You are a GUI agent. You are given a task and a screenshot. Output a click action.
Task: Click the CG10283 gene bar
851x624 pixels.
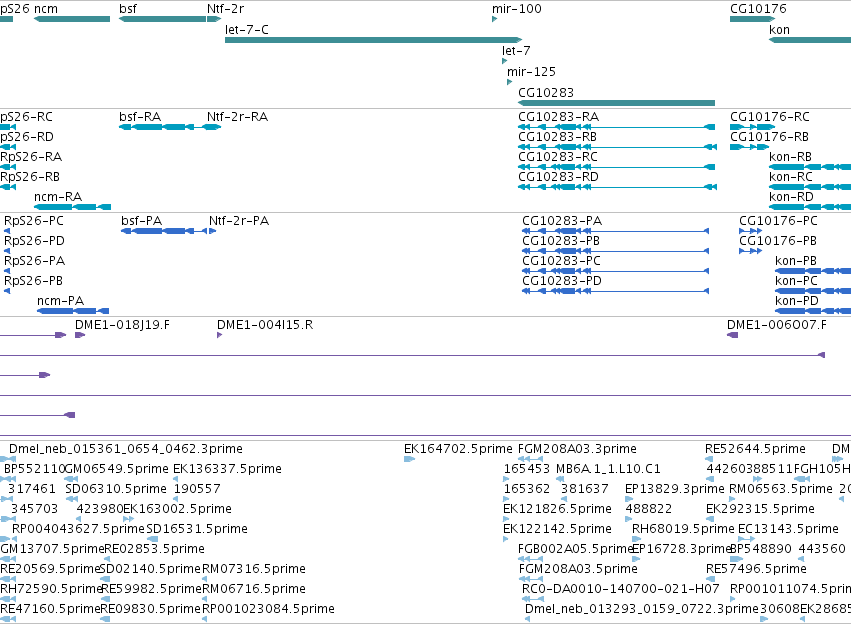(617, 103)
